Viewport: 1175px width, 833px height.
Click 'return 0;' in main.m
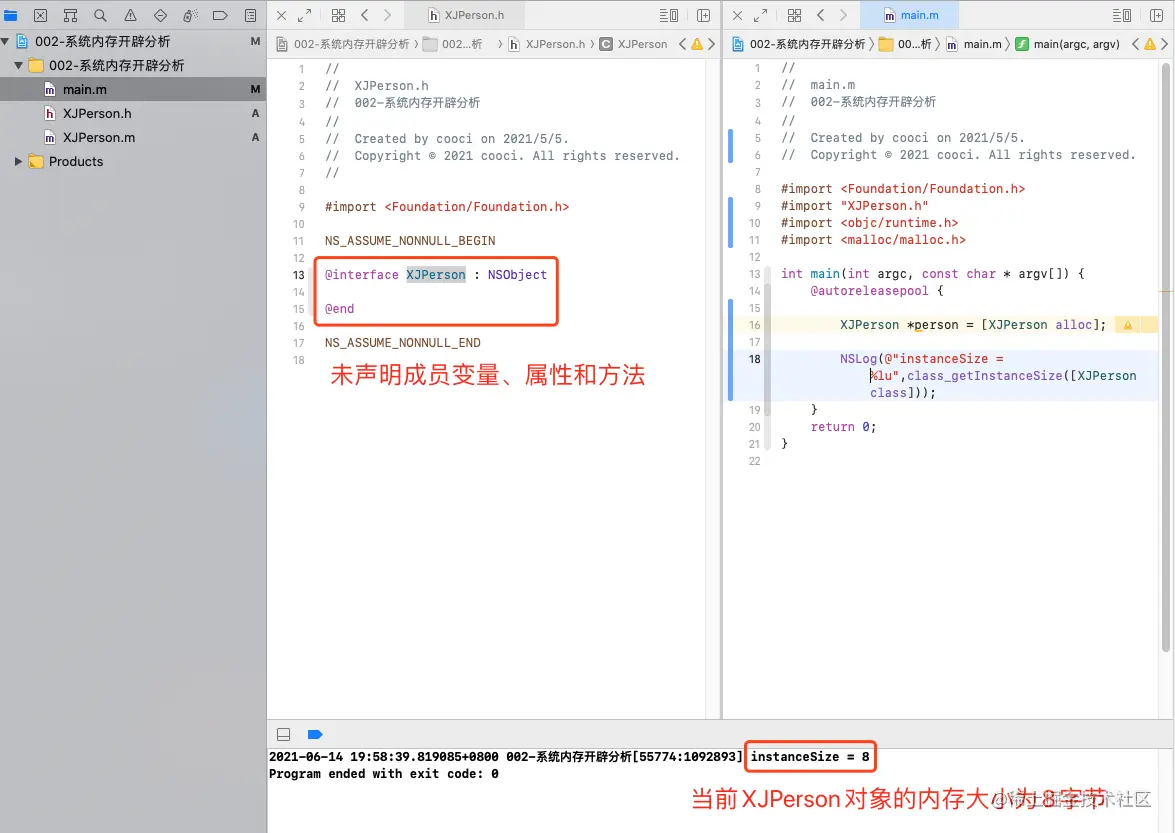click(x=843, y=427)
